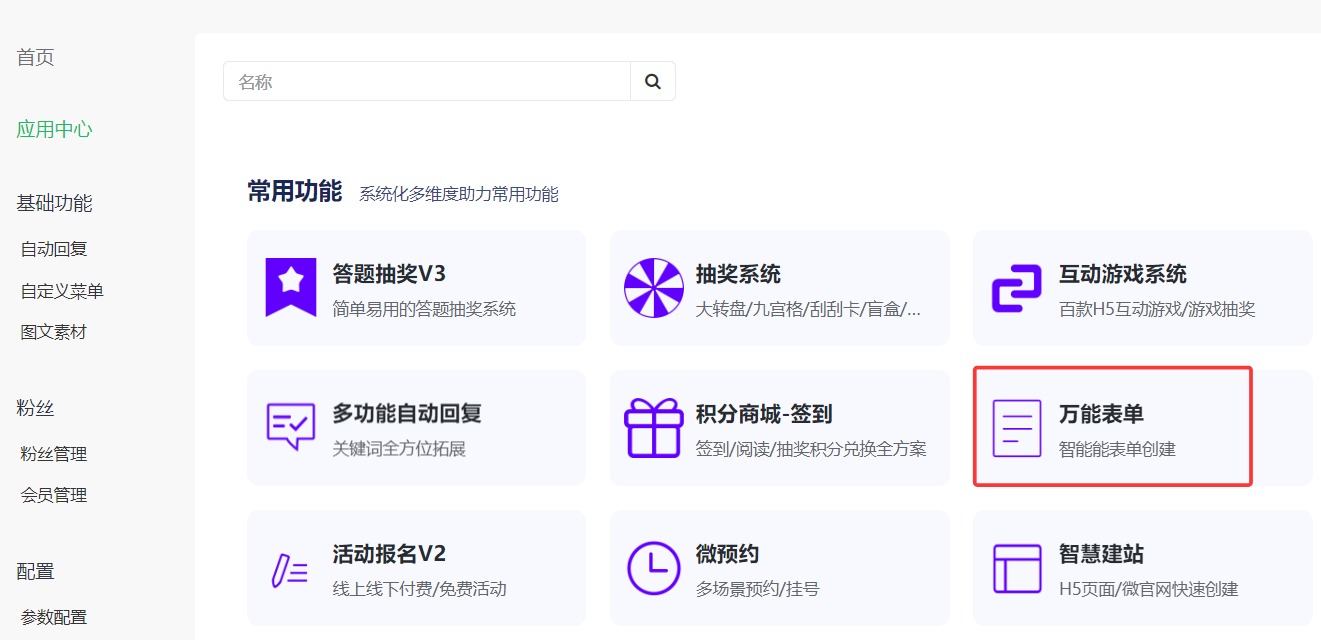Click the 互动游戏系统 link-shaped icon
Viewport: 1321px width, 640px height.
(x=1016, y=288)
